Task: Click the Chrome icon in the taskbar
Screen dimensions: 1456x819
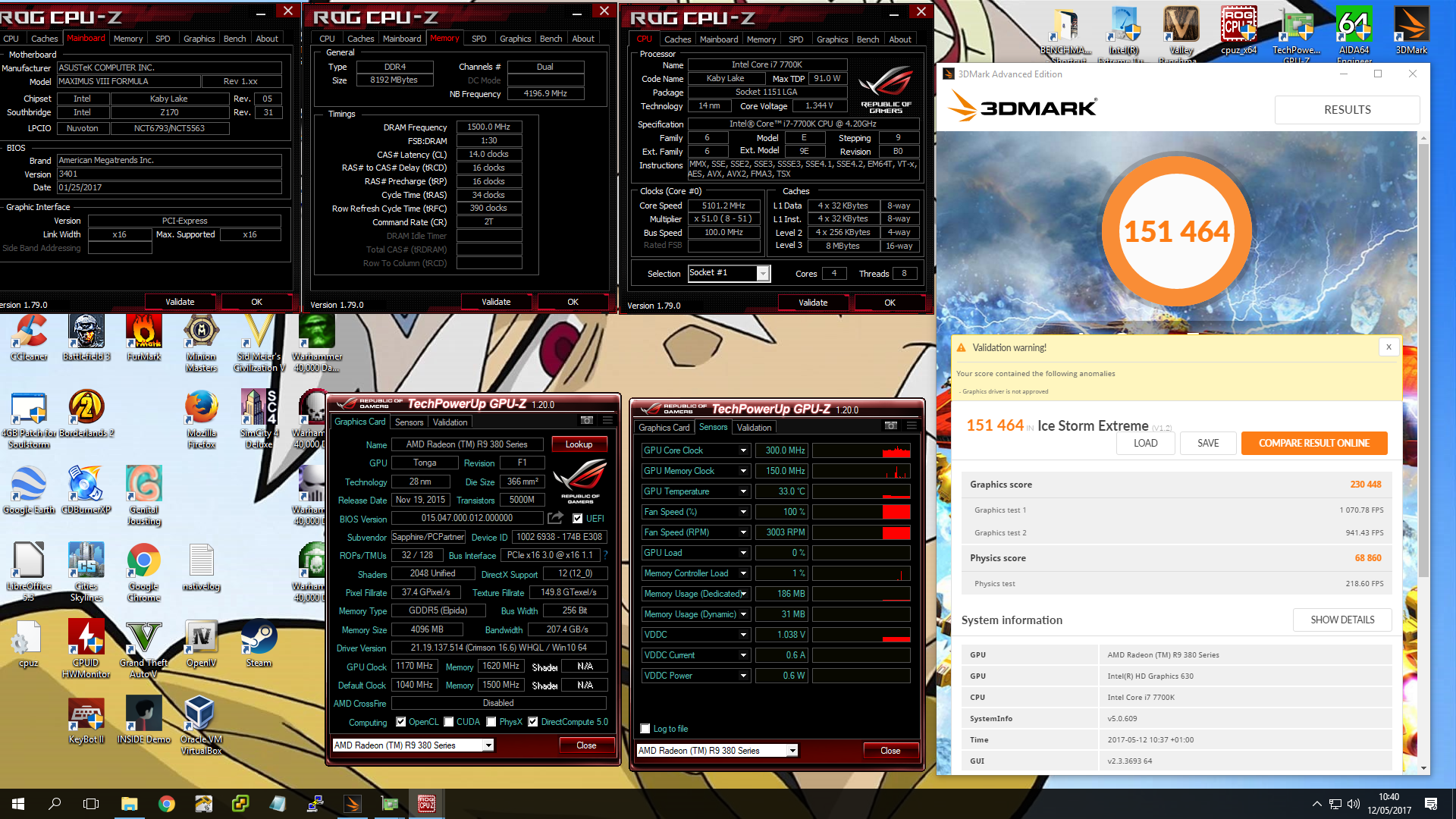Action: pos(167,804)
